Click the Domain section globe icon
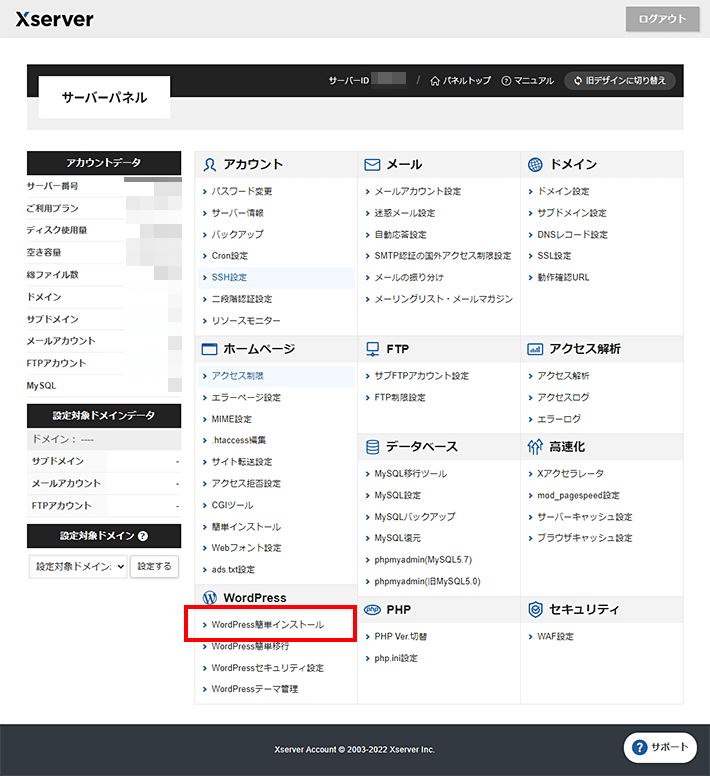Image resolution: width=710 pixels, height=776 pixels. point(535,164)
